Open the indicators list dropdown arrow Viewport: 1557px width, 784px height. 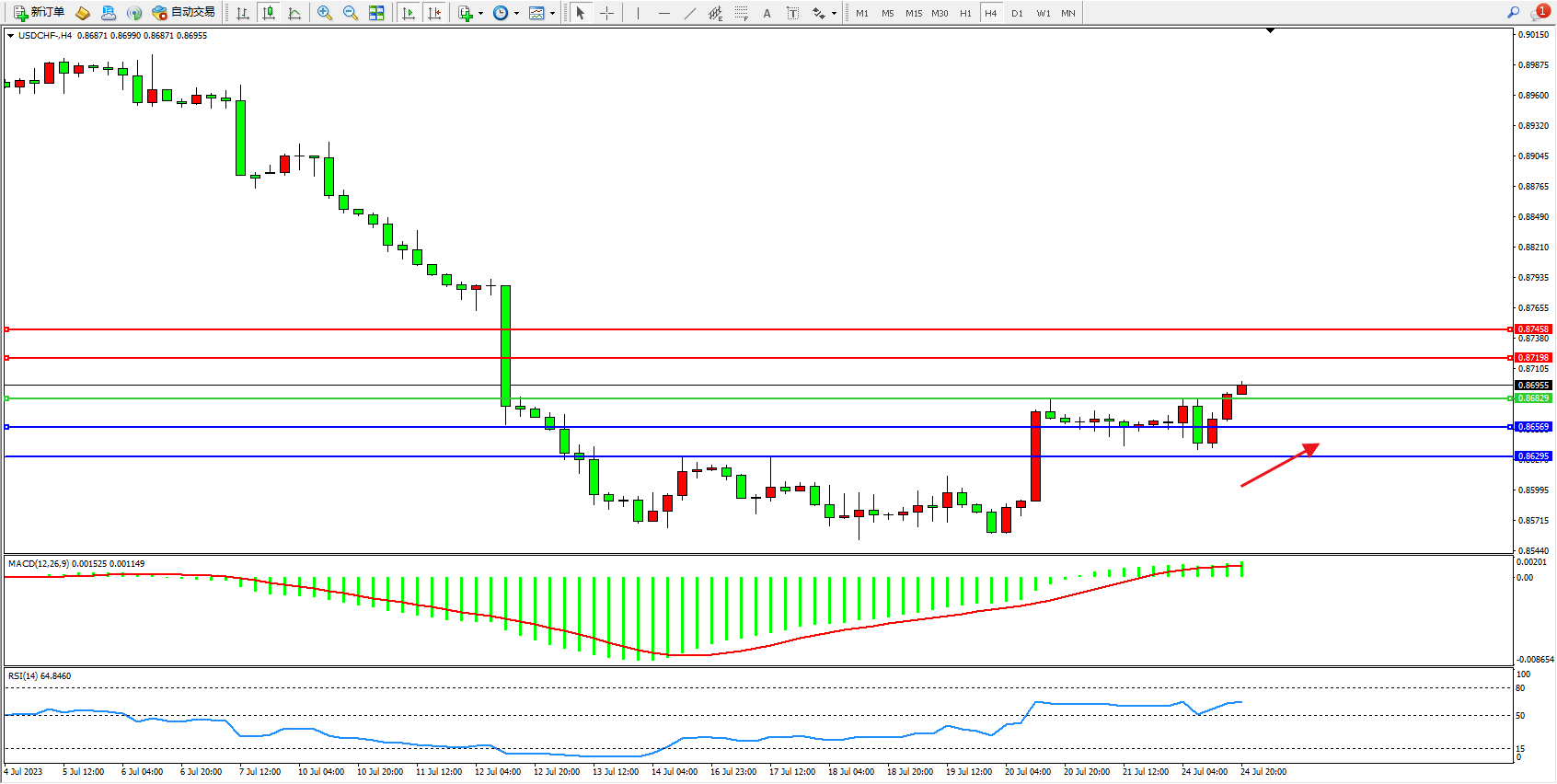480,13
